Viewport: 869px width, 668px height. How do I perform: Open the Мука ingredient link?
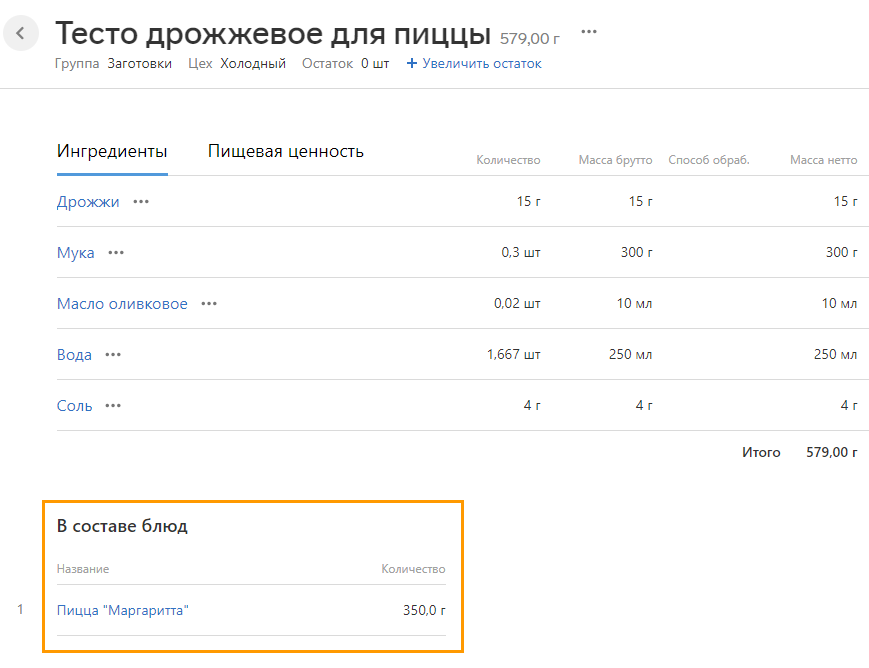click(75, 253)
